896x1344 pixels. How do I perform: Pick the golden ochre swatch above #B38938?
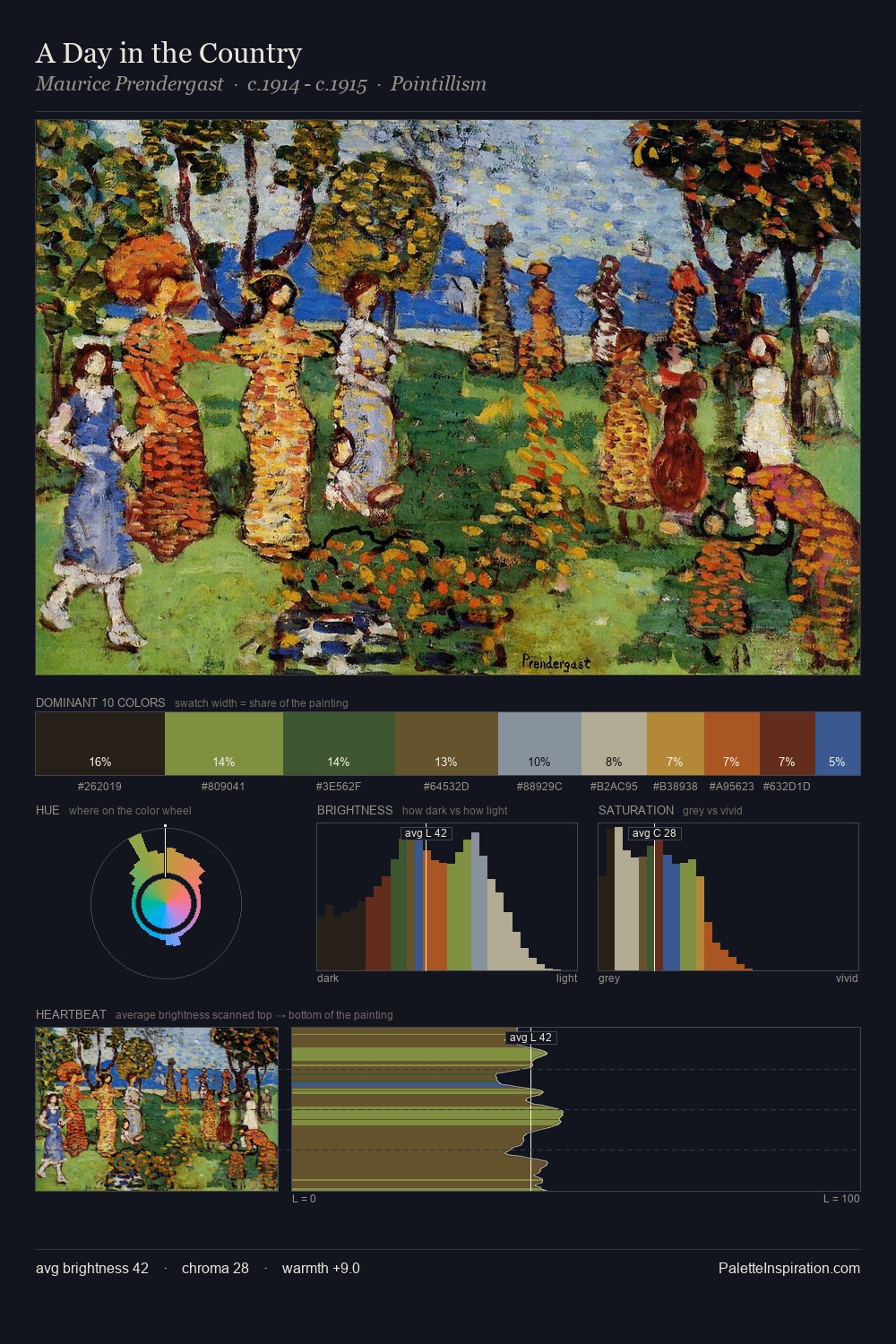[x=676, y=744]
